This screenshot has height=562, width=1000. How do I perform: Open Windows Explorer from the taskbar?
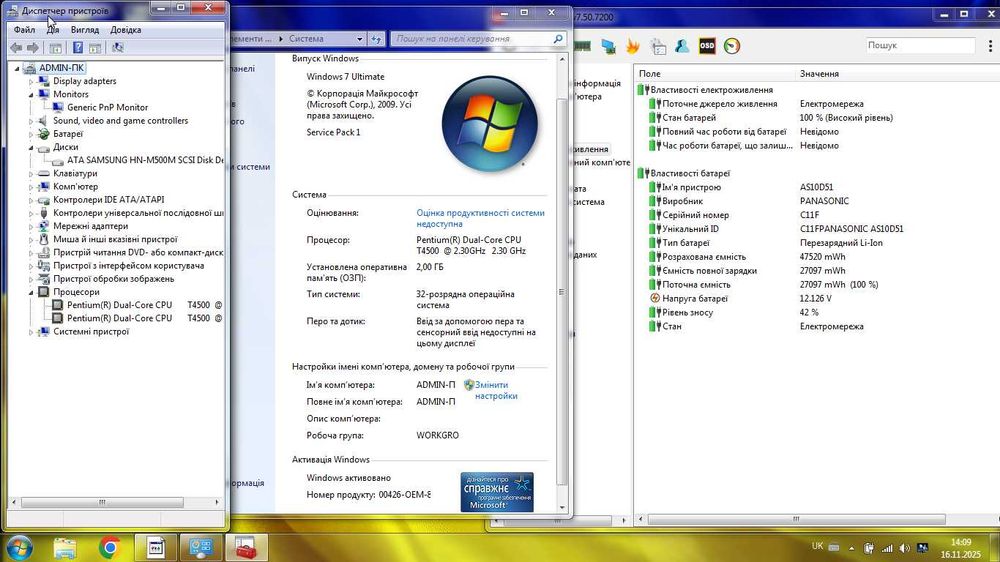tap(65, 547)
